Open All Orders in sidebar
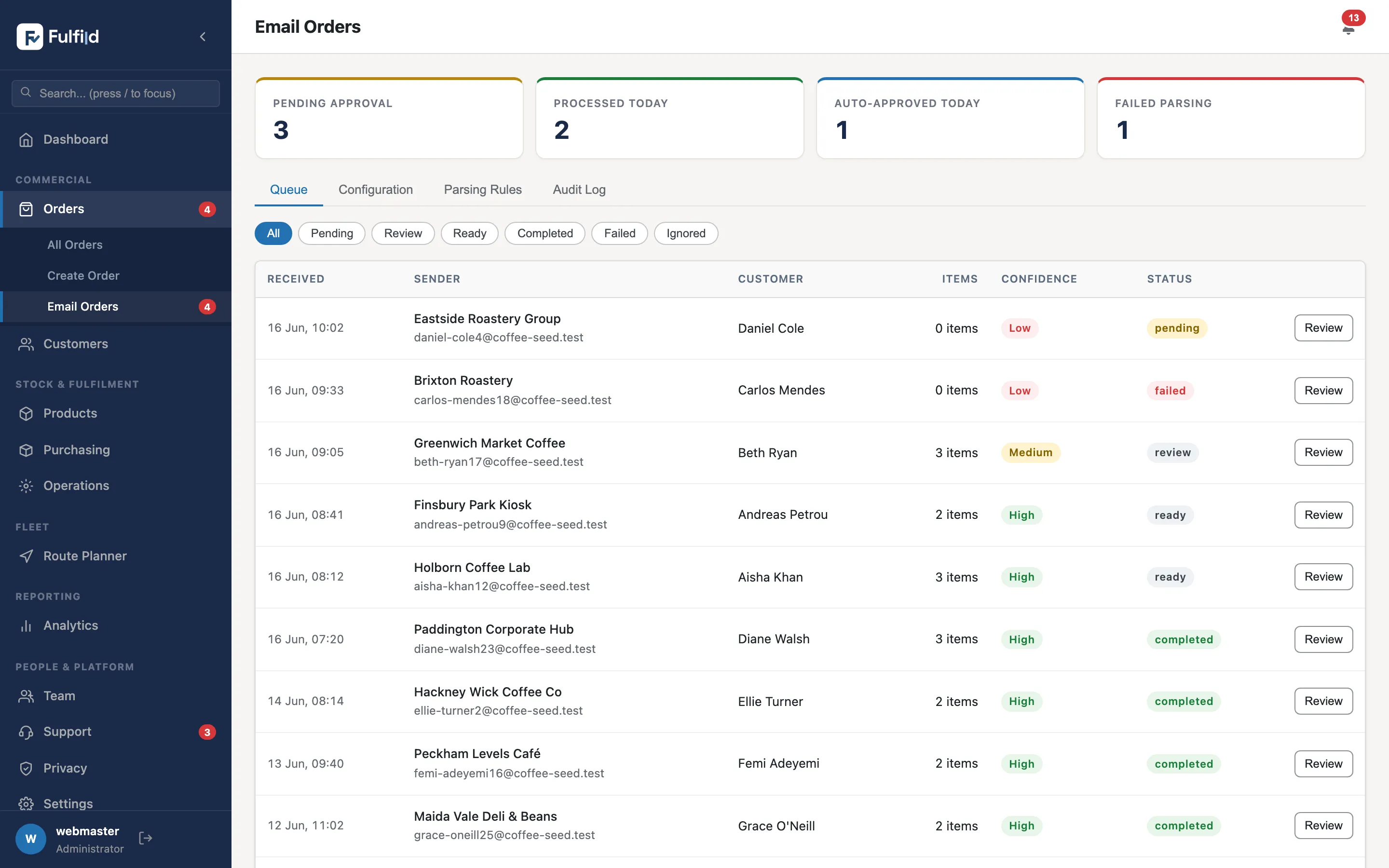Viewport: 1389px width, 868px height. 75,244
